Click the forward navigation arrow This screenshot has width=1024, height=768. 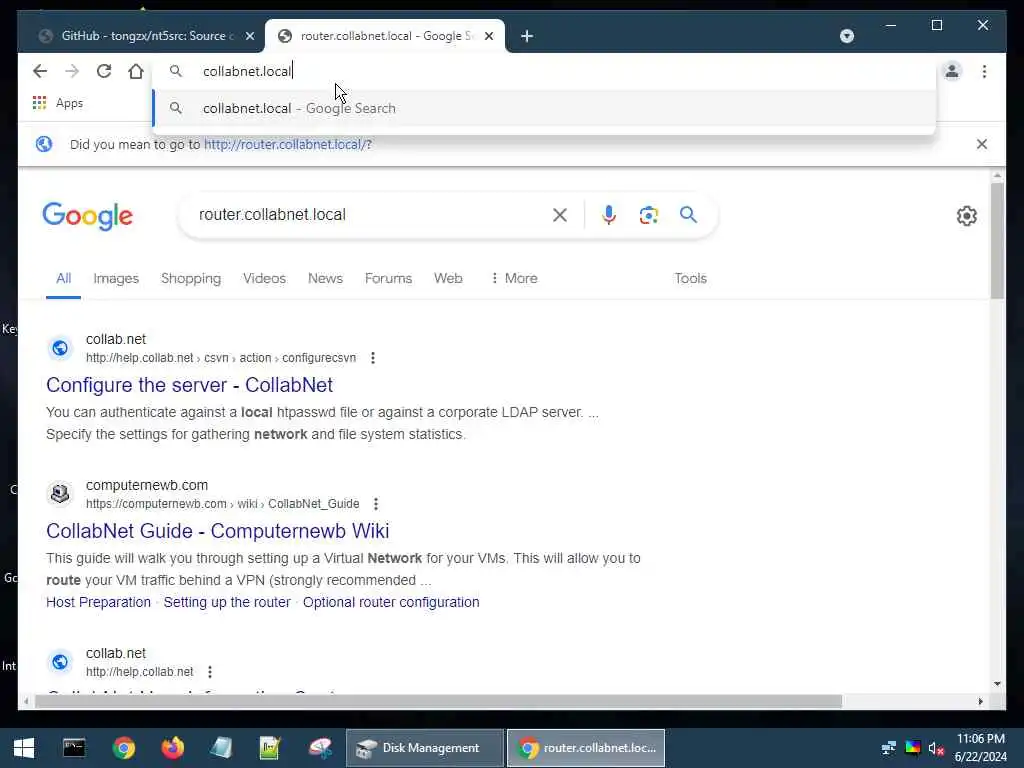click(x=72, y=71)
